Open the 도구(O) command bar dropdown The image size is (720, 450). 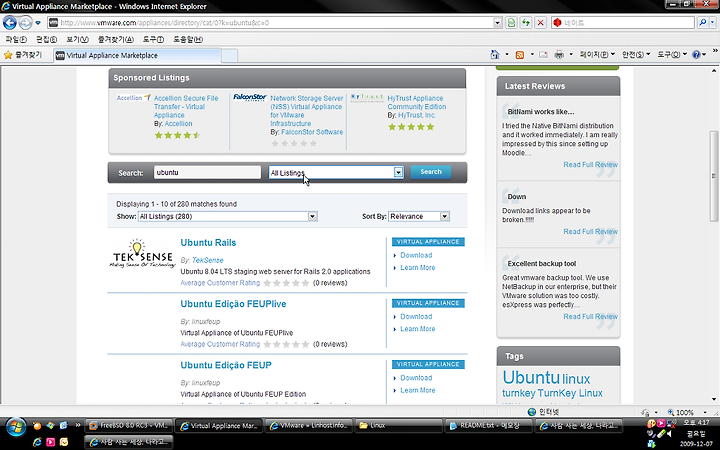tap(672, 55)
